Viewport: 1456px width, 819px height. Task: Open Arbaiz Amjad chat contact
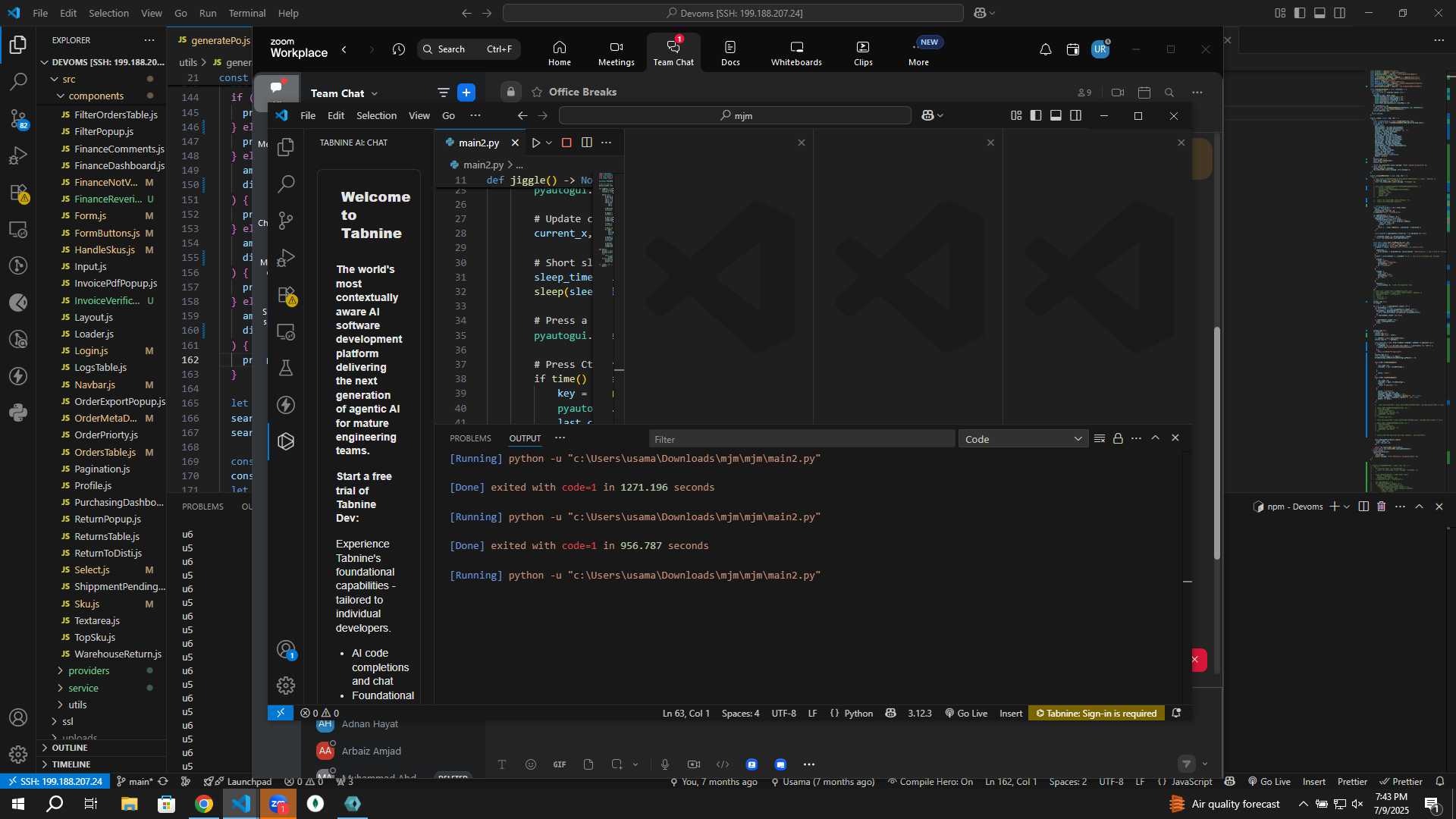pos(371,751)
